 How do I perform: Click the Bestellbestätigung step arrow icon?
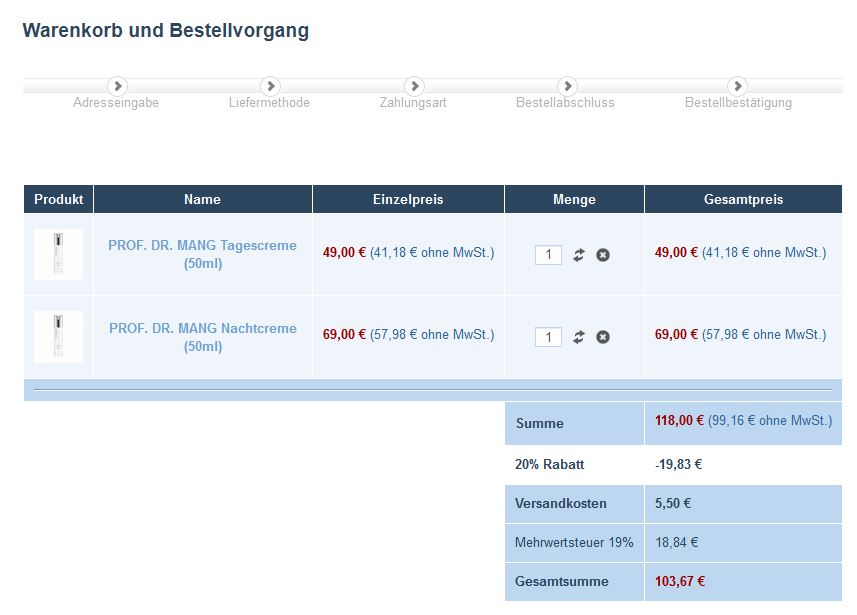coord(738,86)
